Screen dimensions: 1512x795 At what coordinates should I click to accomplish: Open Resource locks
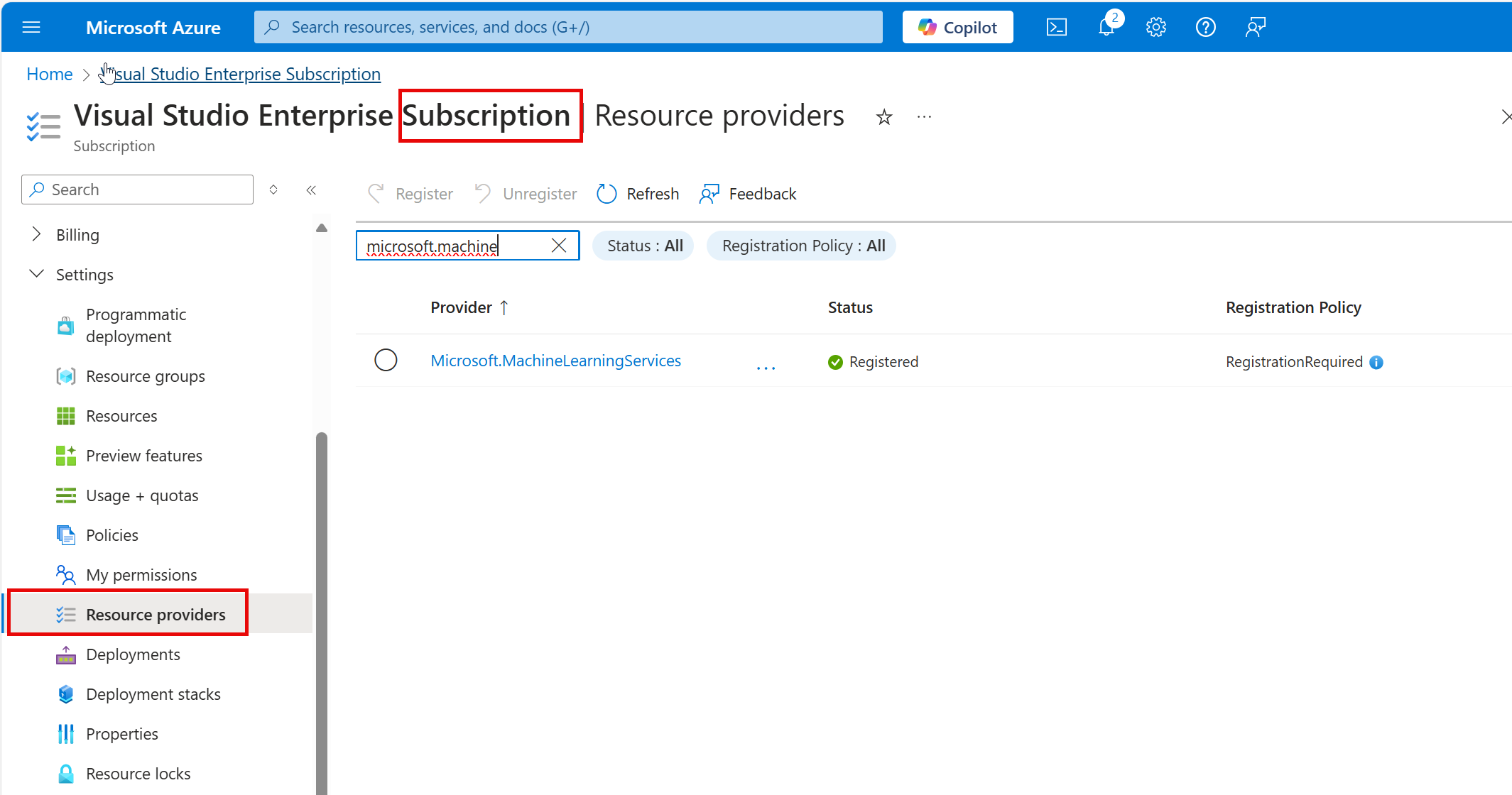[x=138, y=774]
